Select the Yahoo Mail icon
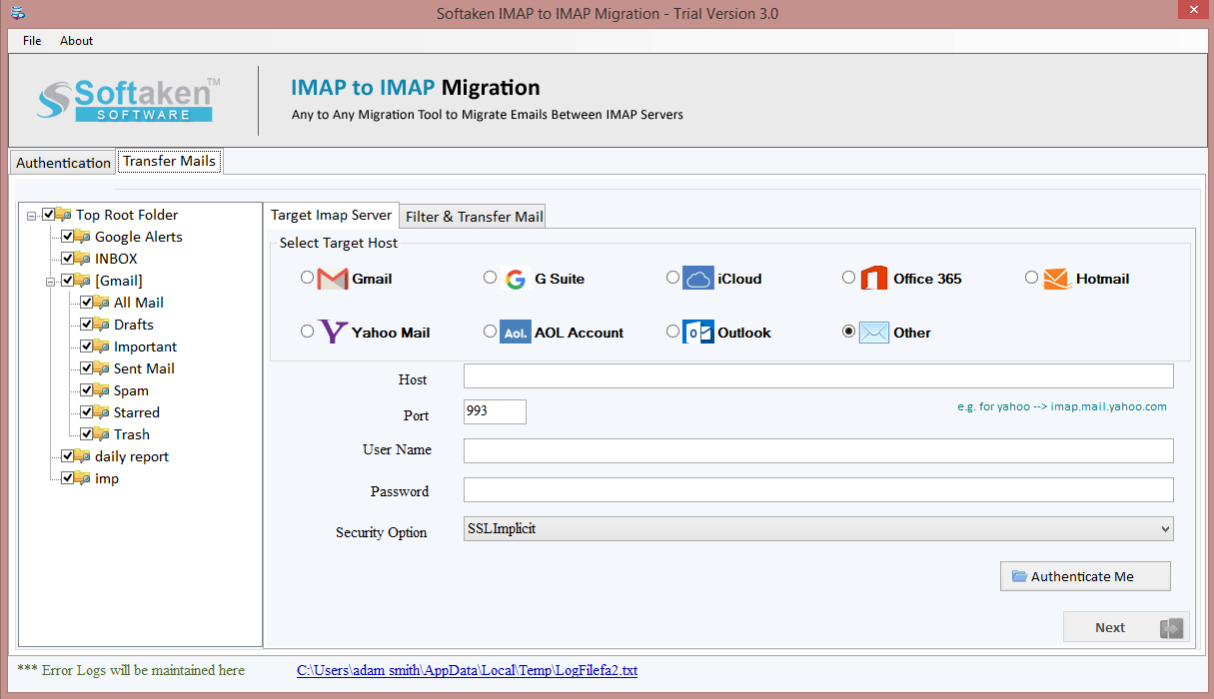This screenshot has height=699, width=1214. 331,331
